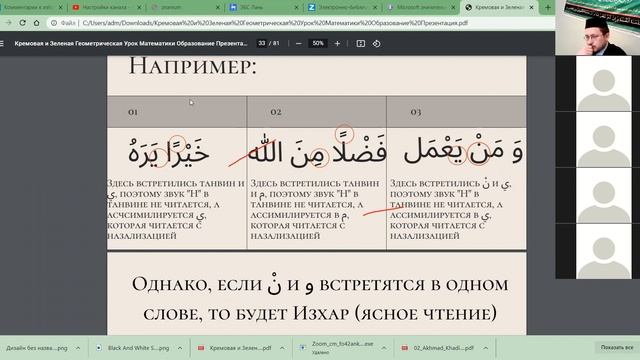Click the '03' column header cell

pyautogui.click(x=456, y=112)
